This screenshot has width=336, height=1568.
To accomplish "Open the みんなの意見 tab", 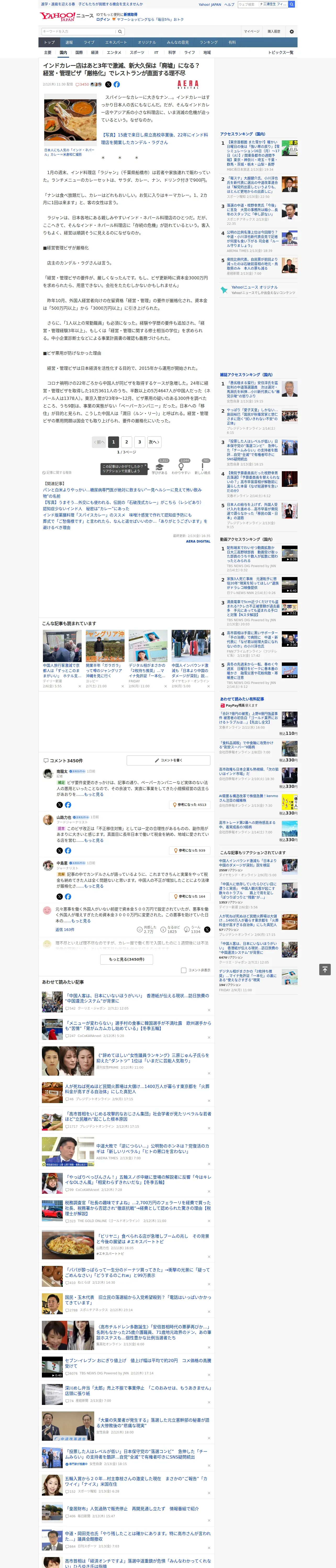I will click(x=178, y=43).
